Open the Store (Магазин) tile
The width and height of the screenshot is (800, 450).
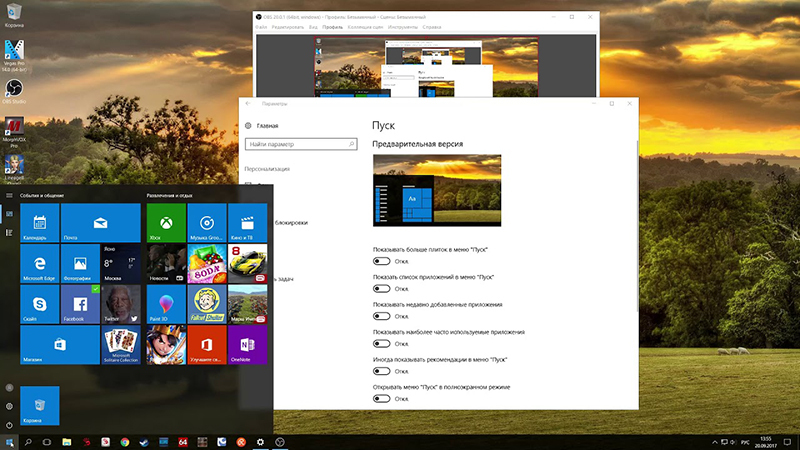pos(59,345)
